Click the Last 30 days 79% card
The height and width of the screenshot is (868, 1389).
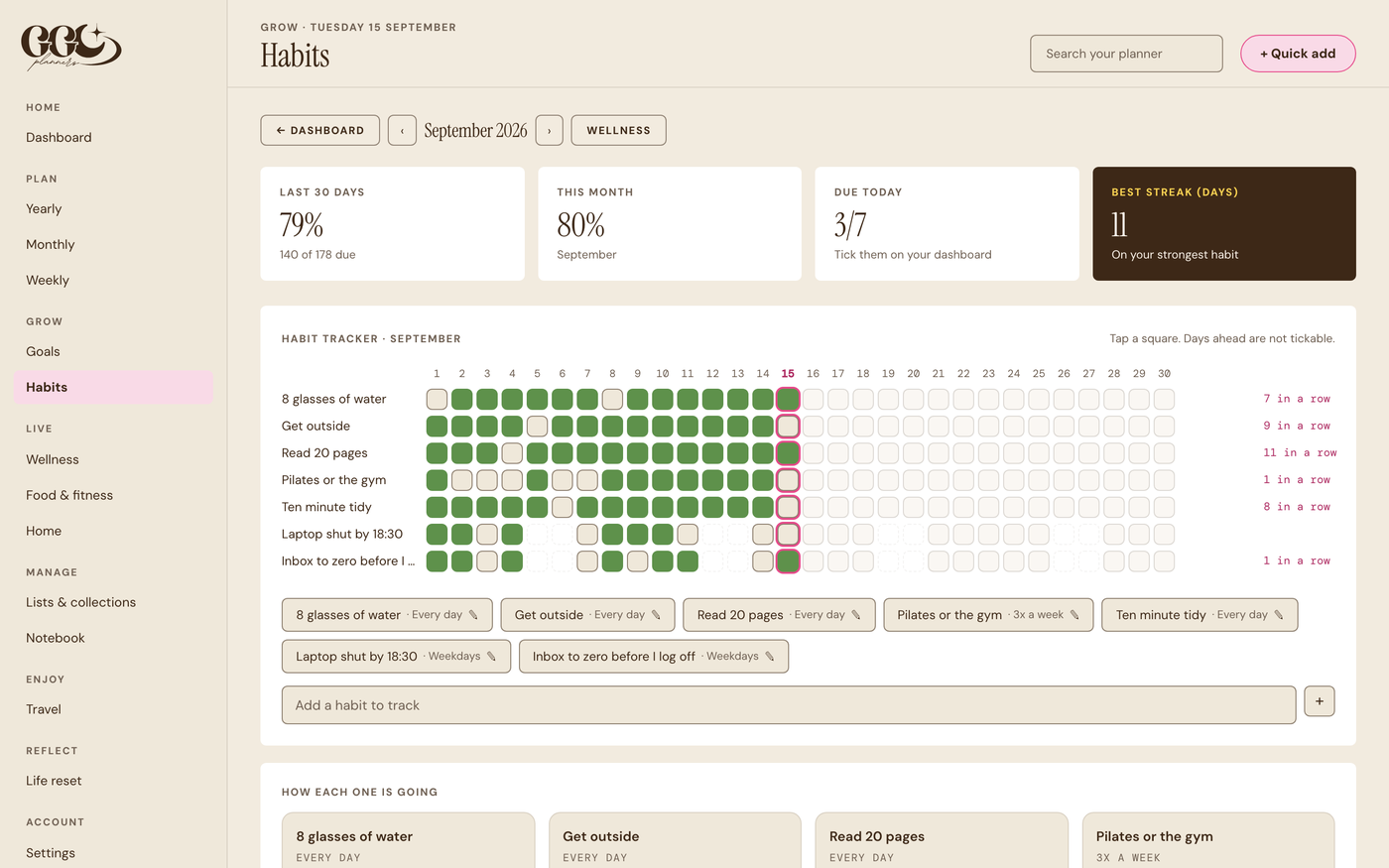coord(392,224)
